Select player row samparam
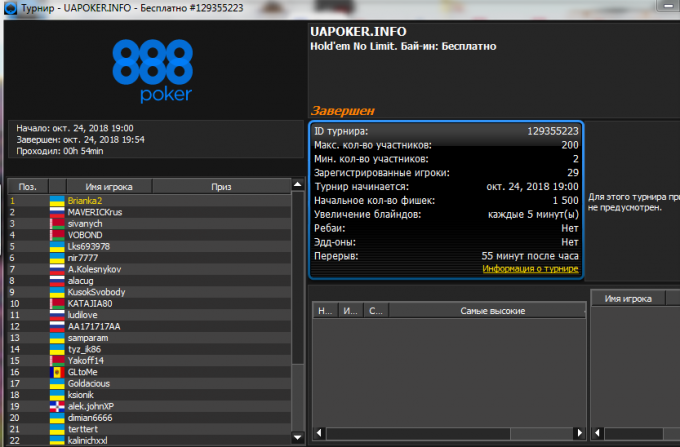This screenshot has width=680, height=447. tap(149, 338)
